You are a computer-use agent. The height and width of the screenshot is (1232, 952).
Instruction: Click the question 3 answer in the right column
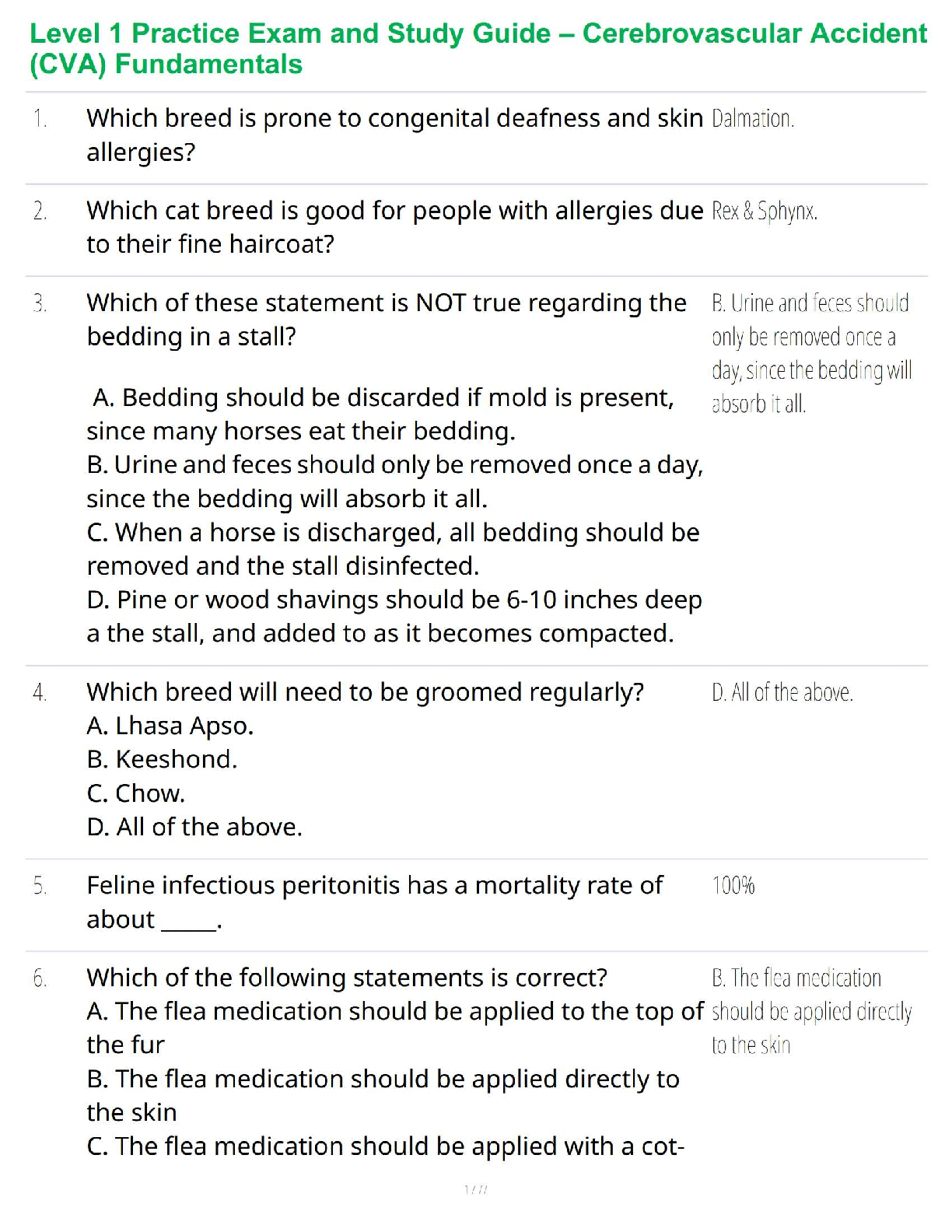pyautogui.click(x=810, y=353)
